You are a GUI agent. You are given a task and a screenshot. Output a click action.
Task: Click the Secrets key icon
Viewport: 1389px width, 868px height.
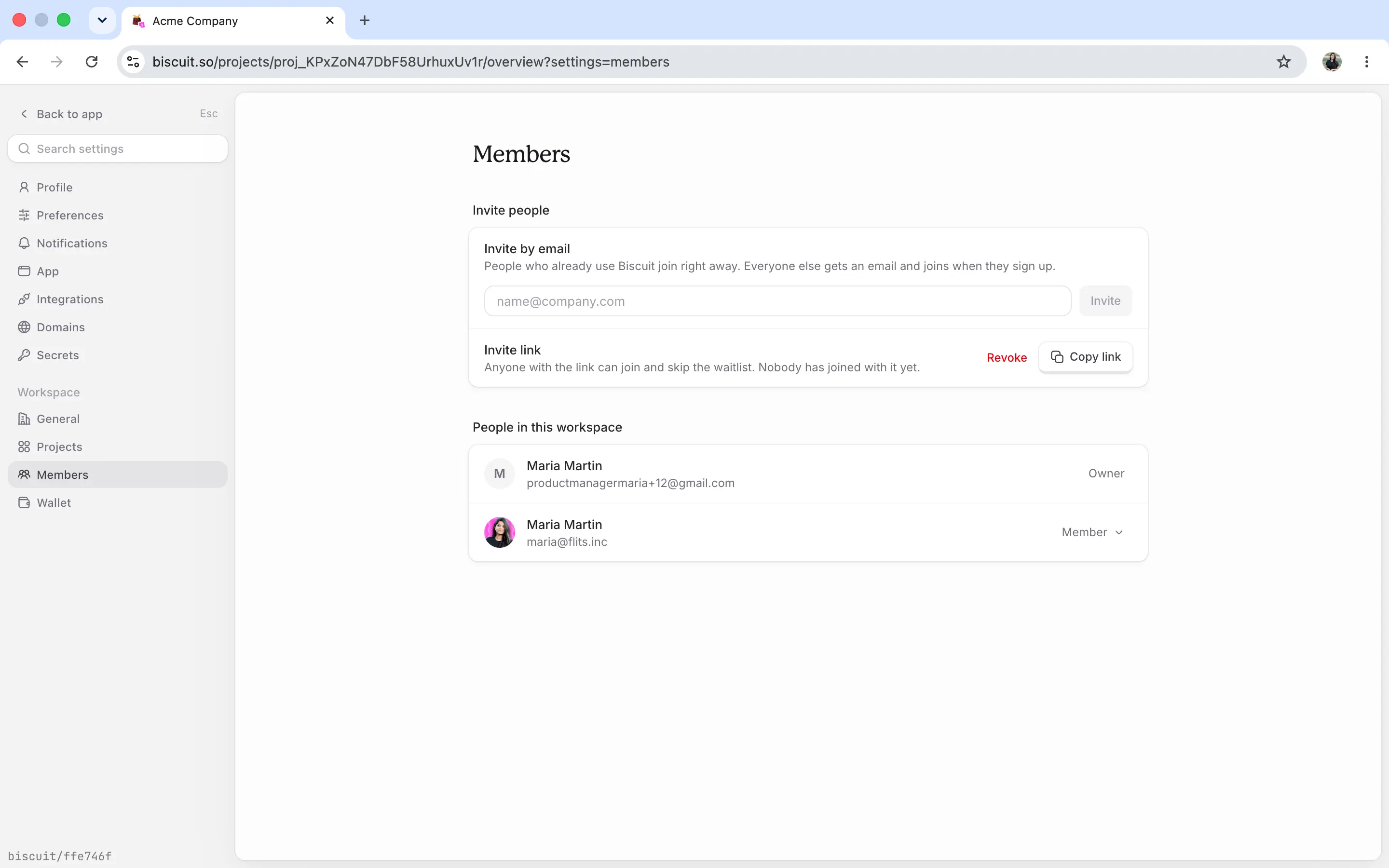coord(24,355)
